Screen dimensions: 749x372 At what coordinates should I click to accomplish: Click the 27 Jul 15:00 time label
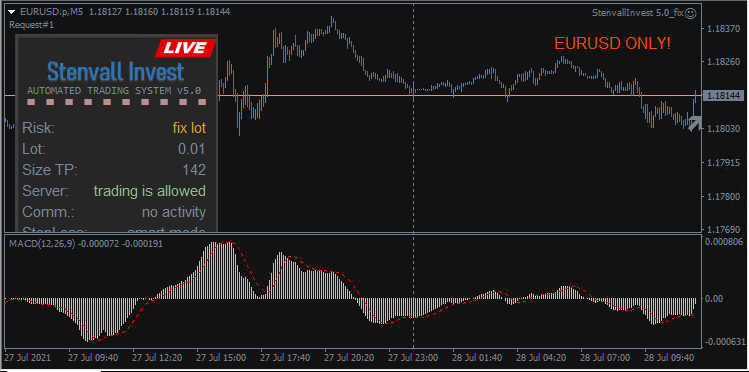[220, 357]
